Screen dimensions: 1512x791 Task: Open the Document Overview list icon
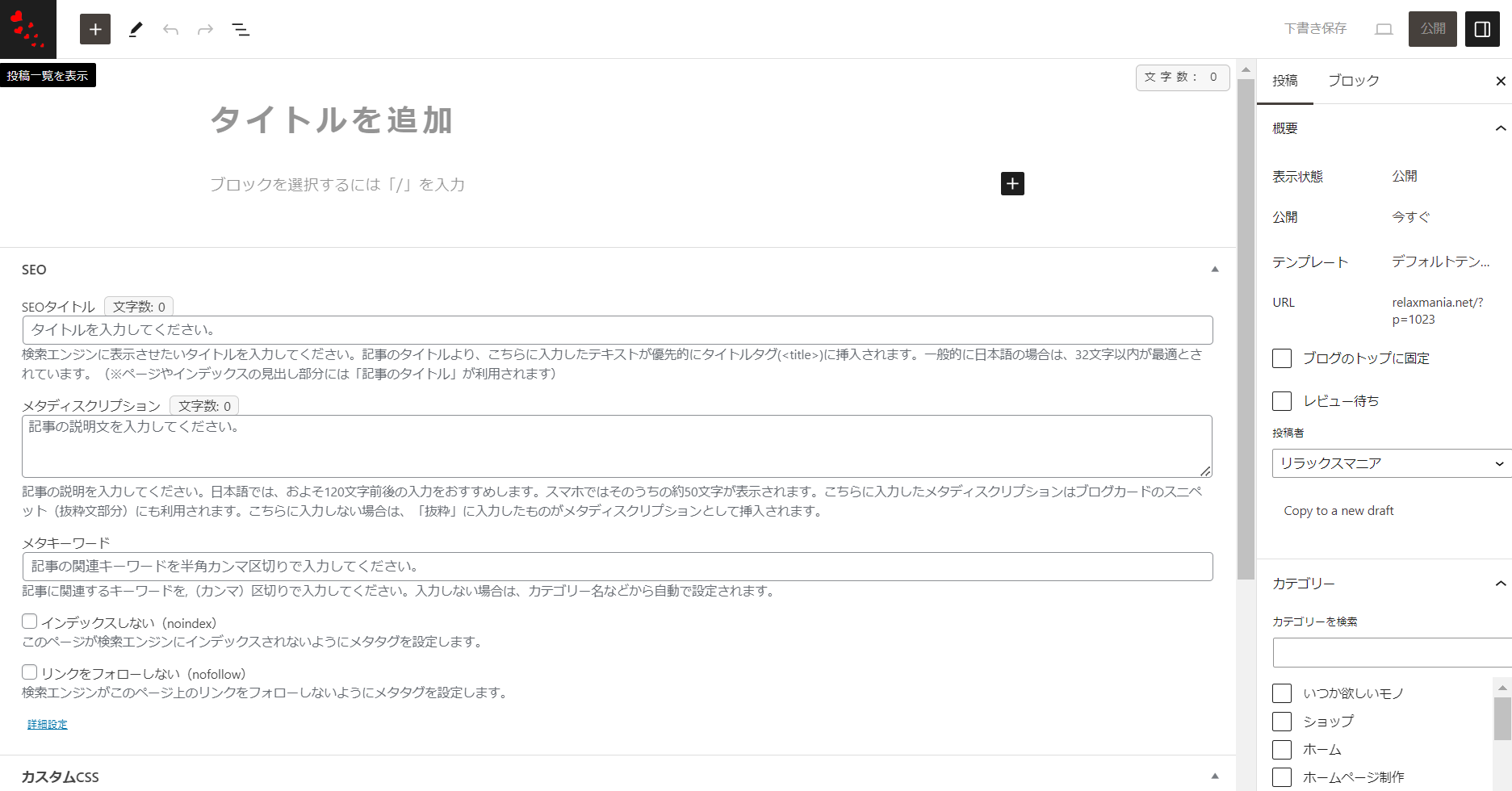(241, 30)
